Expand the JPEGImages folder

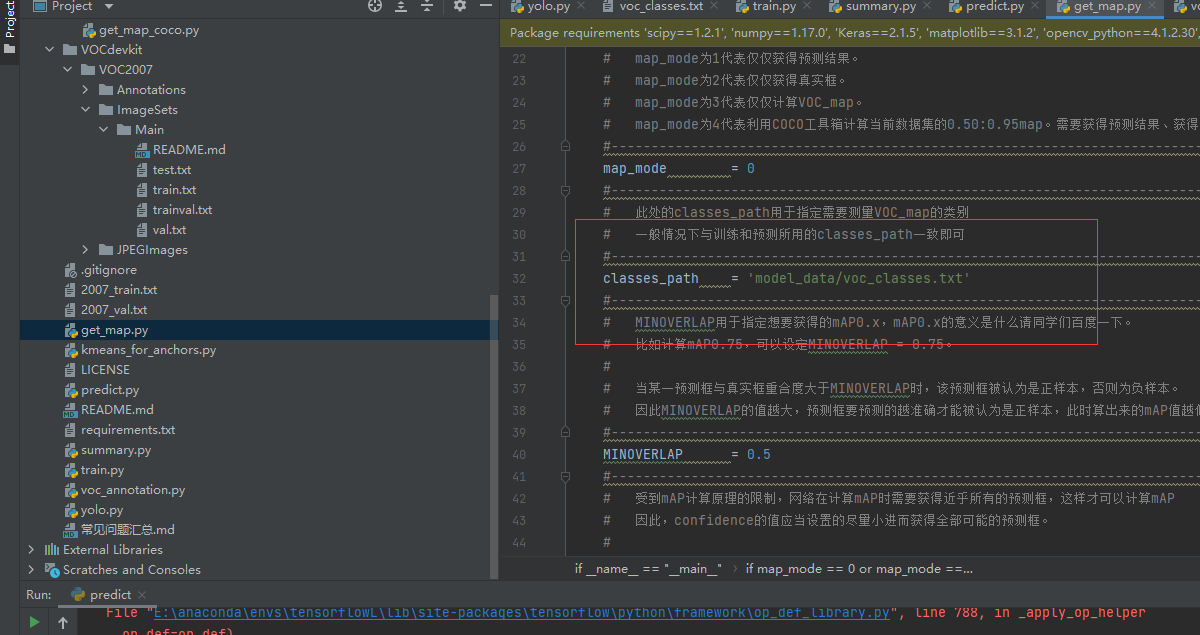coord(86,250)
